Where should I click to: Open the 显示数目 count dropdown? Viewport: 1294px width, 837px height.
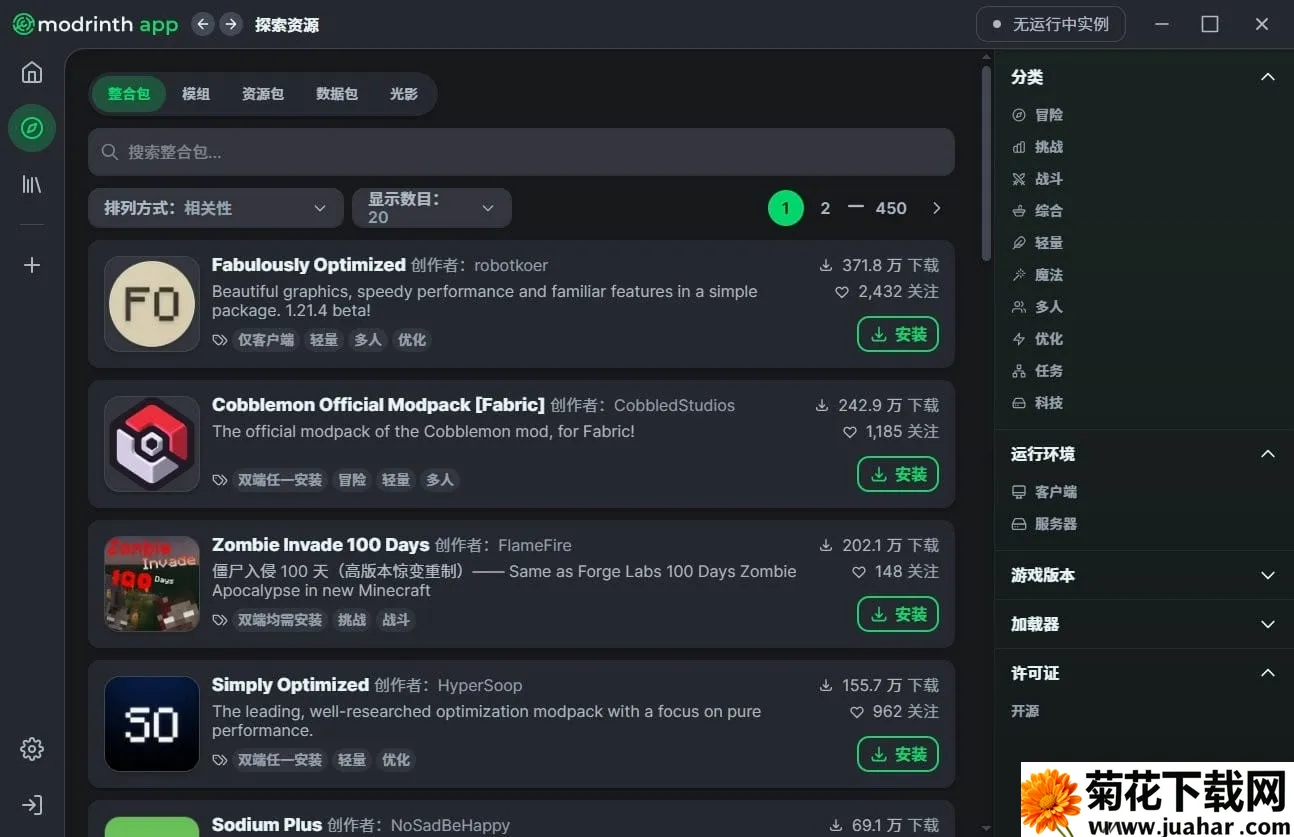pos(432,208)
